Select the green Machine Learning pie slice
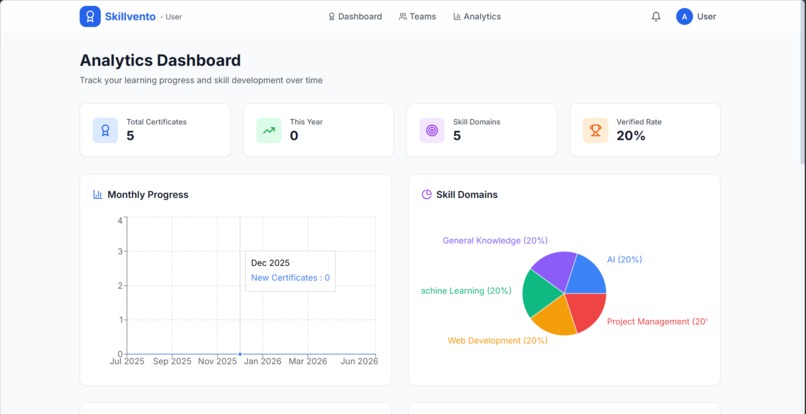 (x=540, y=293)
